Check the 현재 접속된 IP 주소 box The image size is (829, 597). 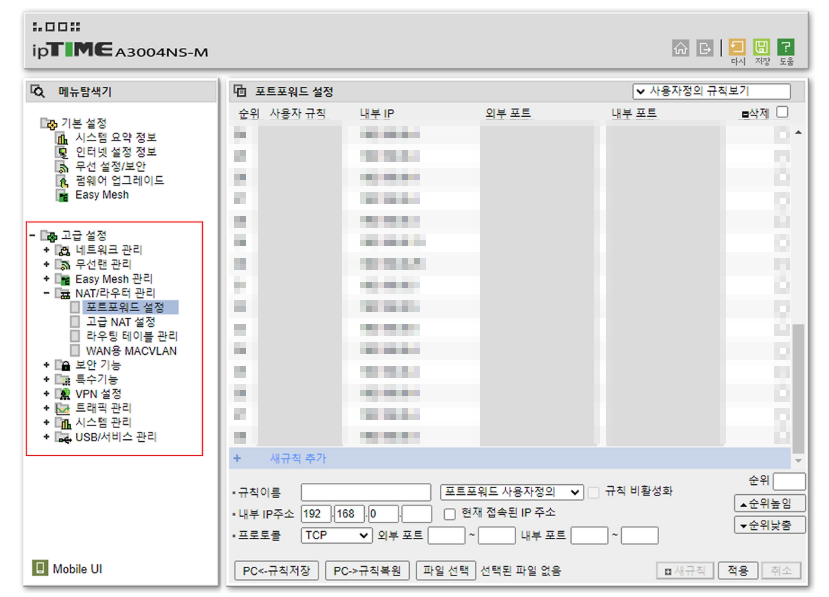pos(449,514)
